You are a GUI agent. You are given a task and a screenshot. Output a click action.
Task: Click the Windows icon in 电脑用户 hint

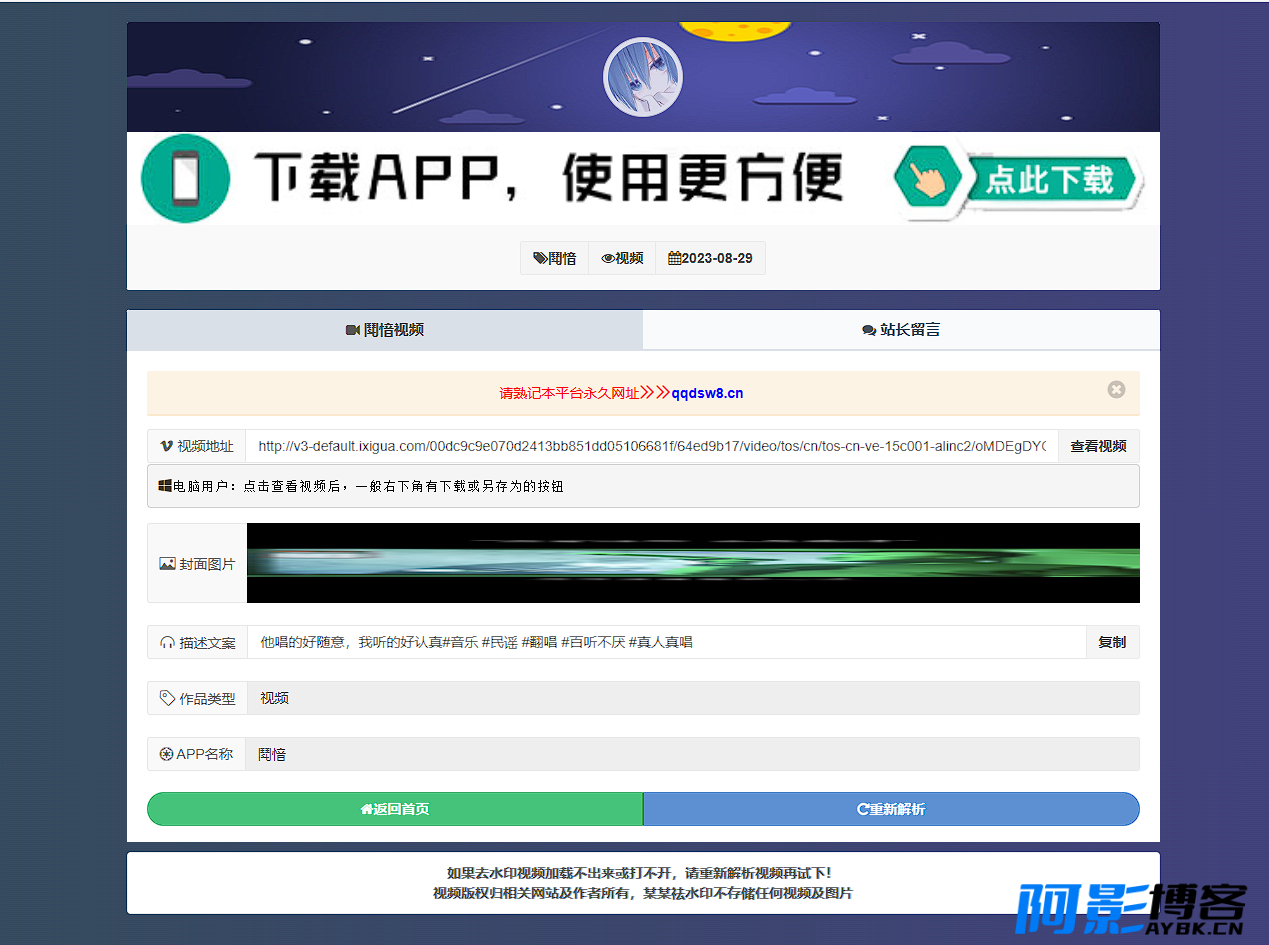point(165,486)
